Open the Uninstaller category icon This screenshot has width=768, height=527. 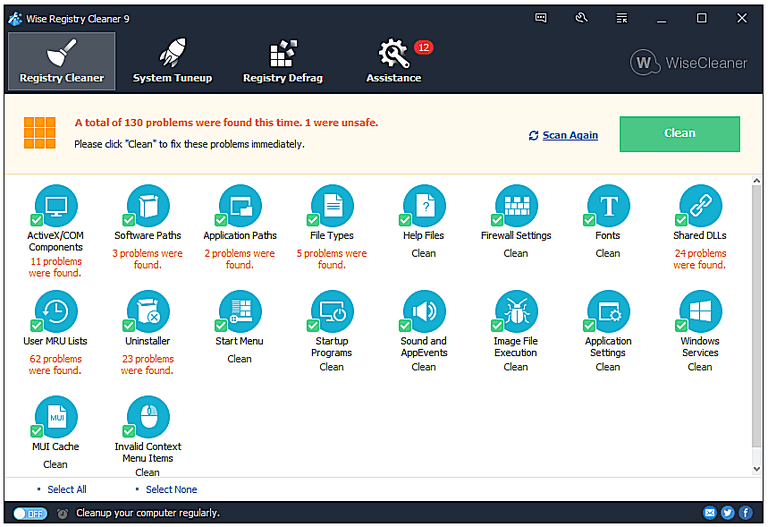[x=148, y=311]
